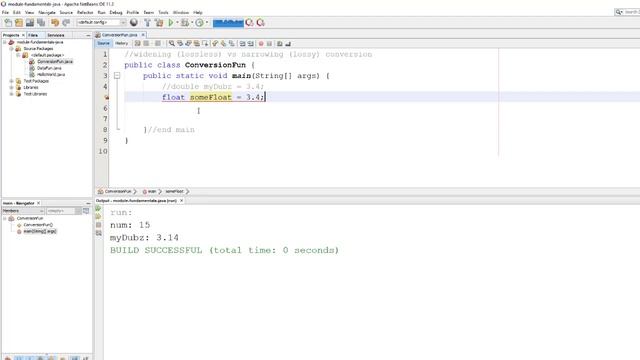The image size is (640, 360).
Task: Click the globe browser icon in toolbar
Action: [133, 23]
